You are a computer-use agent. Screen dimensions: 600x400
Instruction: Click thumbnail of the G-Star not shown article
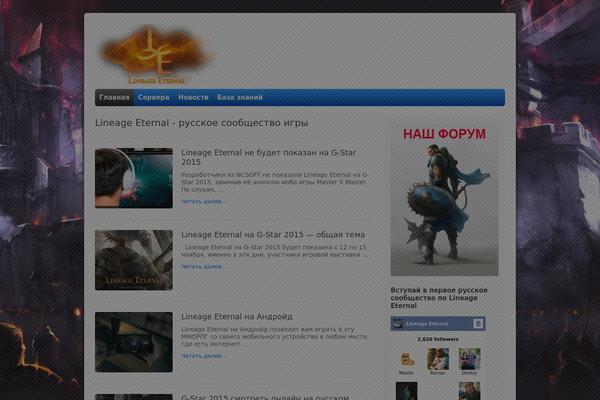[x=134, y=178]
